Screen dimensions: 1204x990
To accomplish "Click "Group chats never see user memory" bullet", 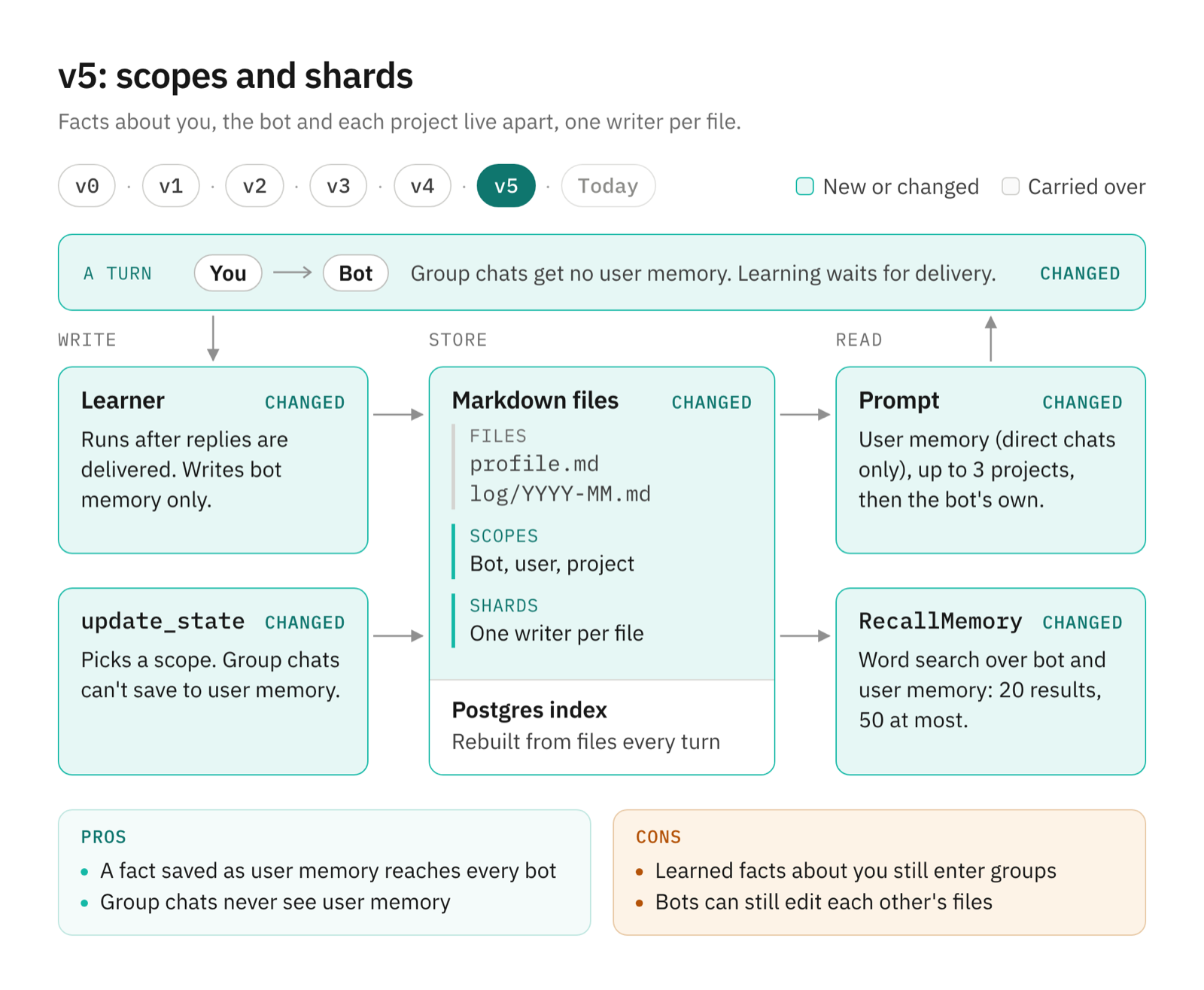I will pos(275,902).
